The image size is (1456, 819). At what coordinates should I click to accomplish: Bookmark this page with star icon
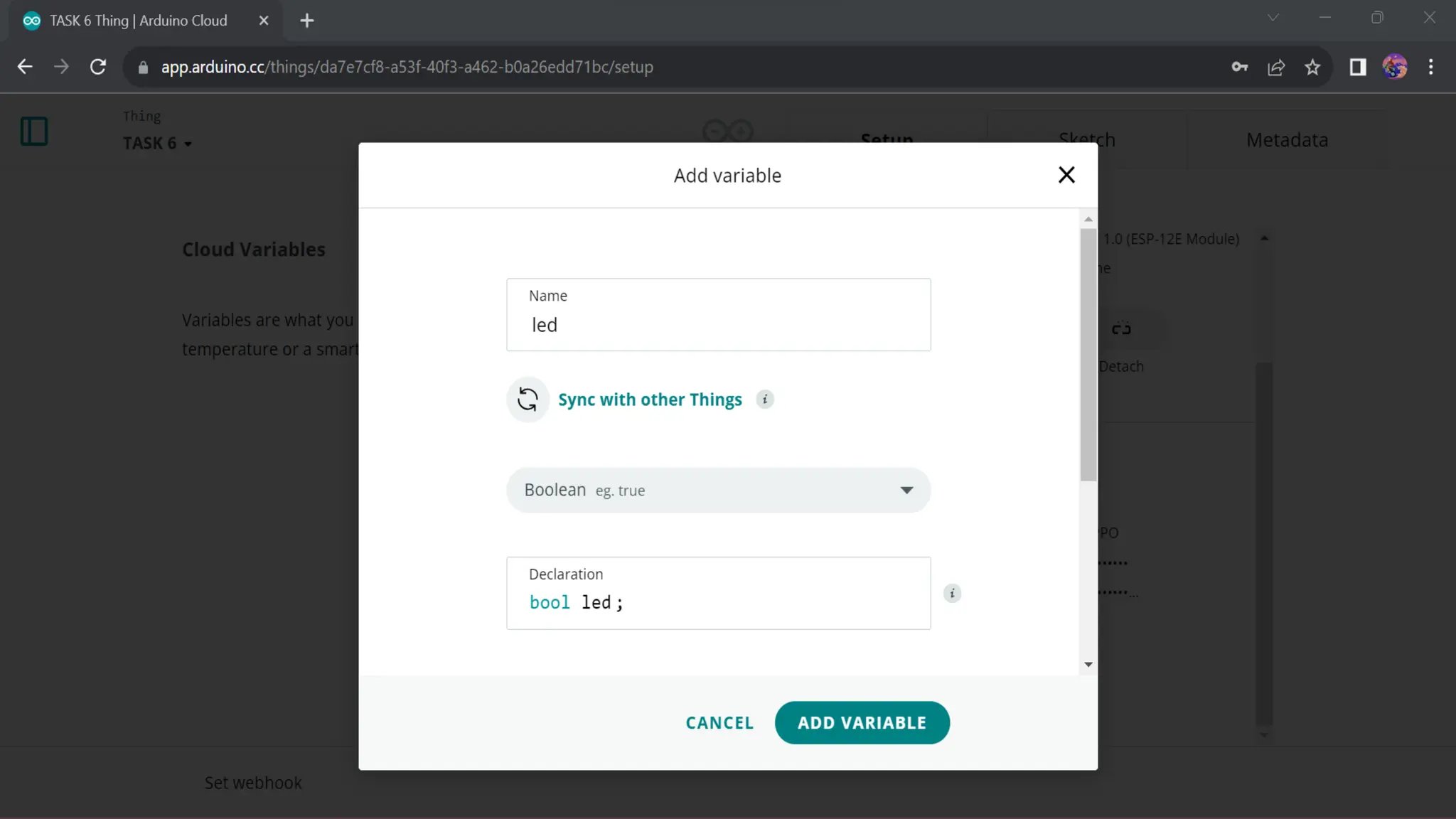pyautogui.click(x=1312, y=67)
